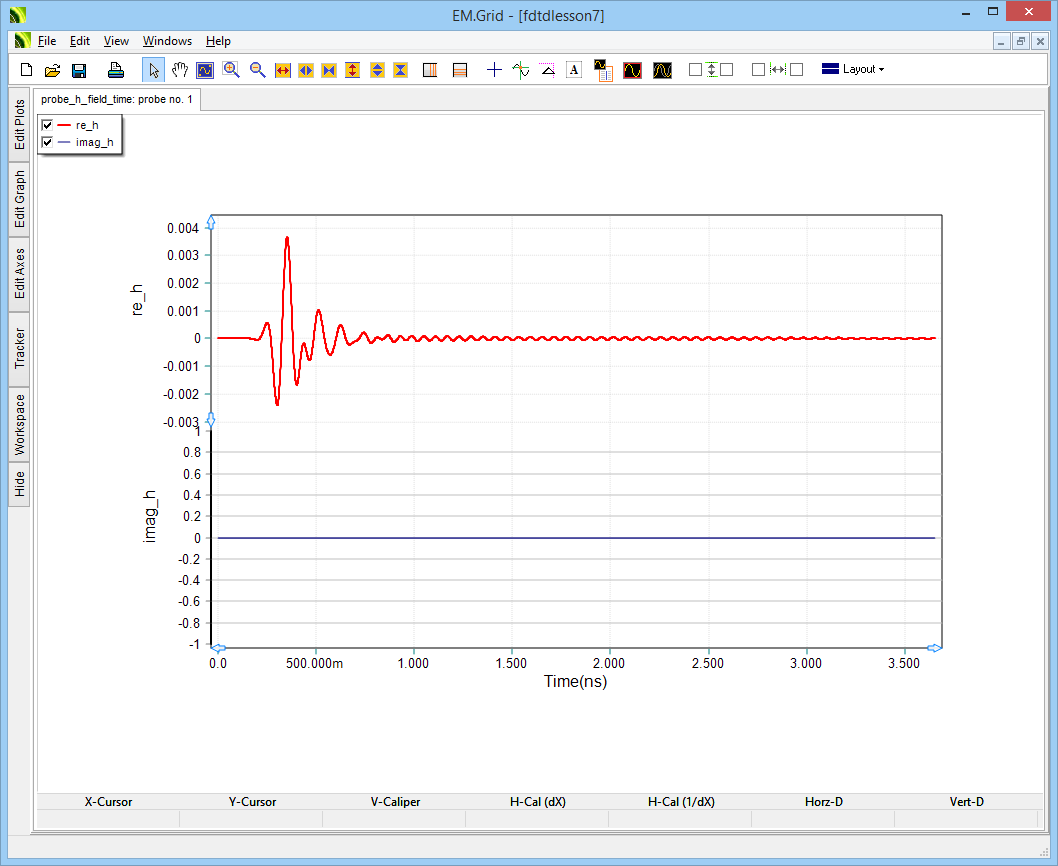Activate the zoom in magnifier tool
This screenshot has width=1058, height=866.
coord(231,70)
